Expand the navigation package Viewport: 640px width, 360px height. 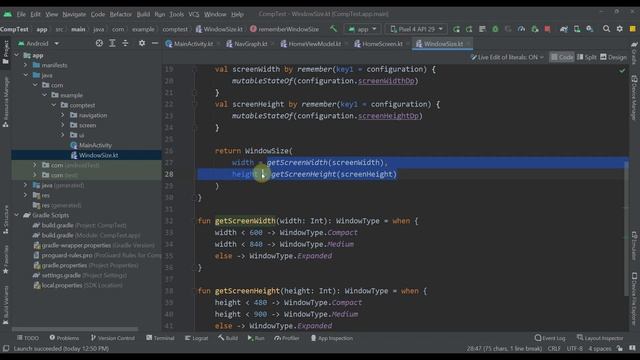pos(63,115)
